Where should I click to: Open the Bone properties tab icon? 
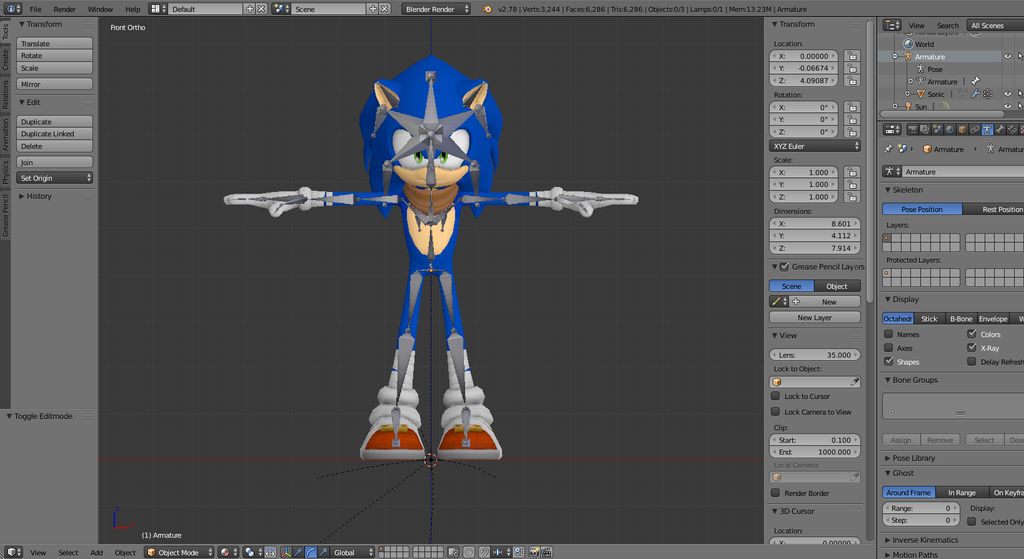pyautogui.click(x=1000, y=129)
